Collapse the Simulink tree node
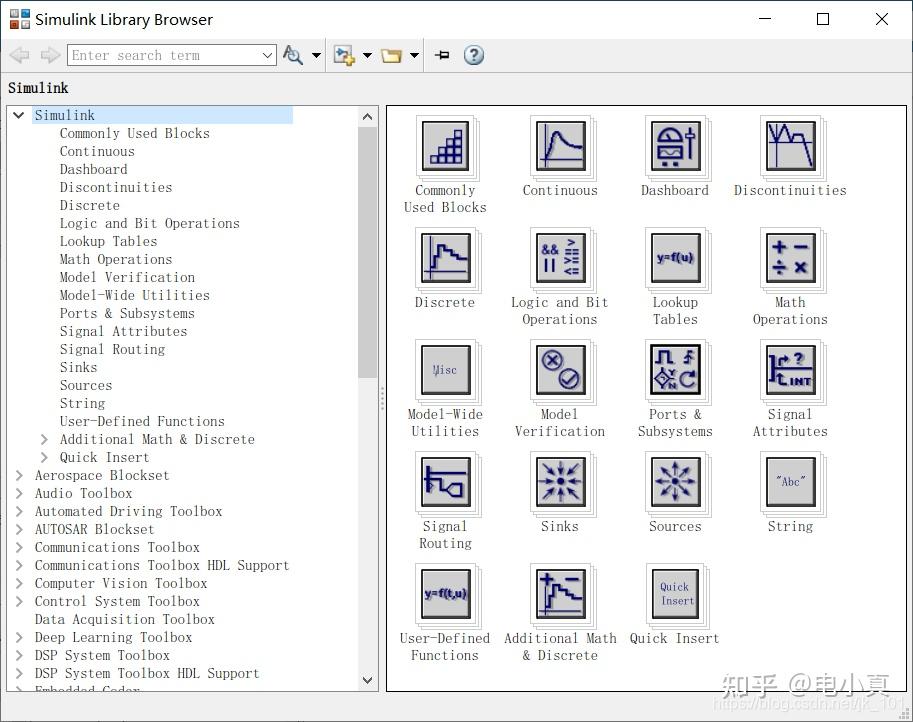 point(19,115)
